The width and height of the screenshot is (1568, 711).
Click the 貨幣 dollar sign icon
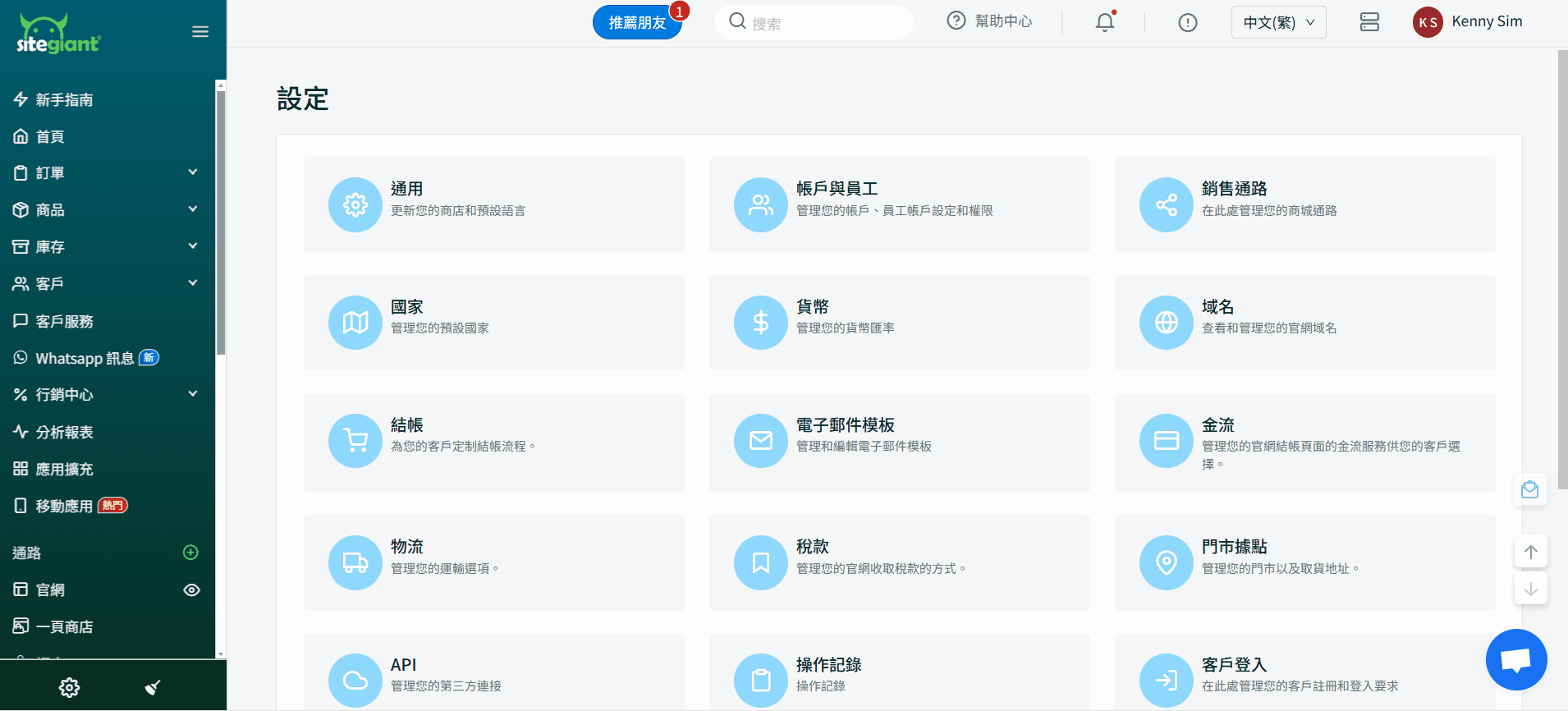[x=760, y=323]
